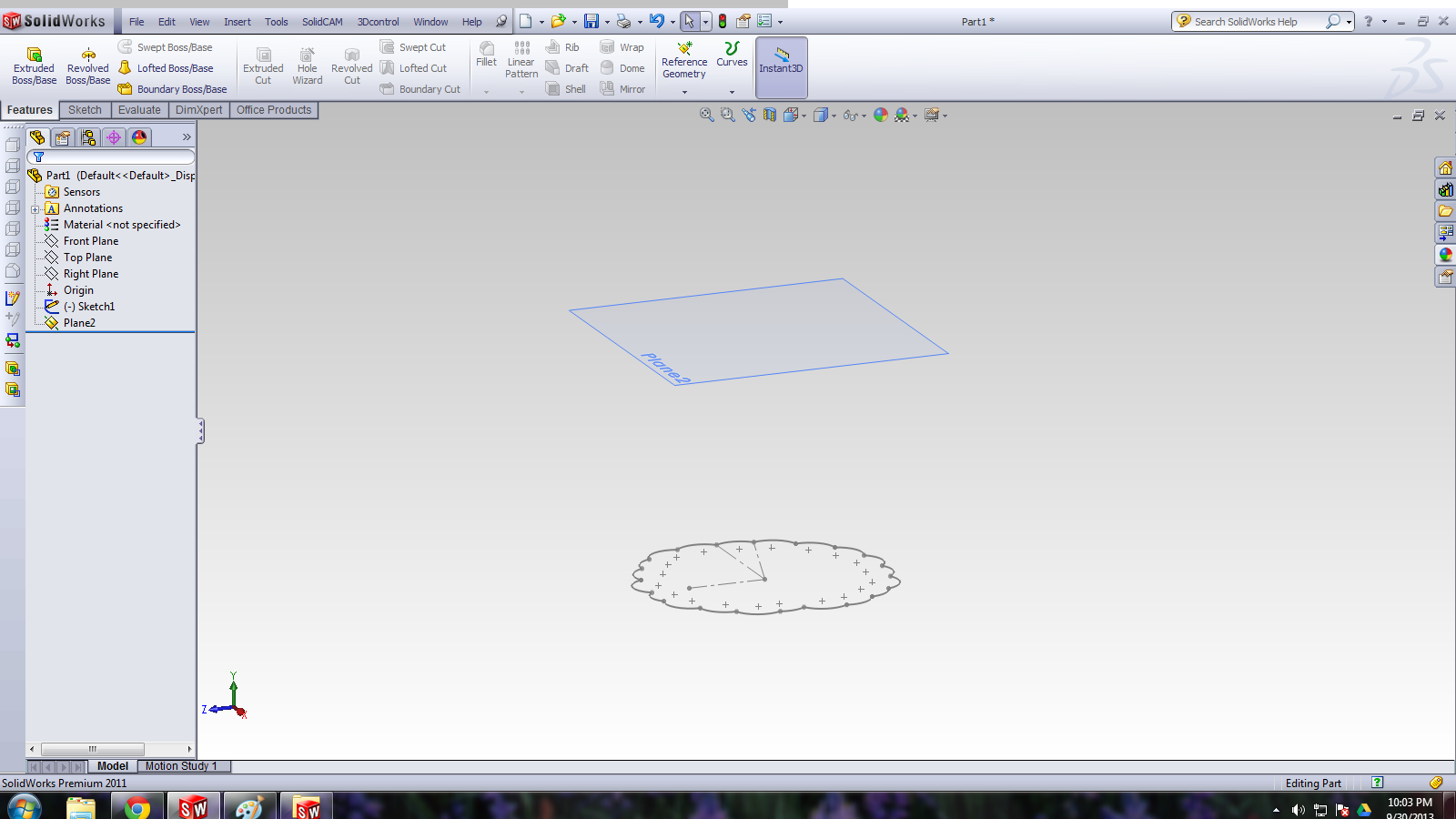
Task: Expand the manager pane tabs chevron
Action: 187,137
